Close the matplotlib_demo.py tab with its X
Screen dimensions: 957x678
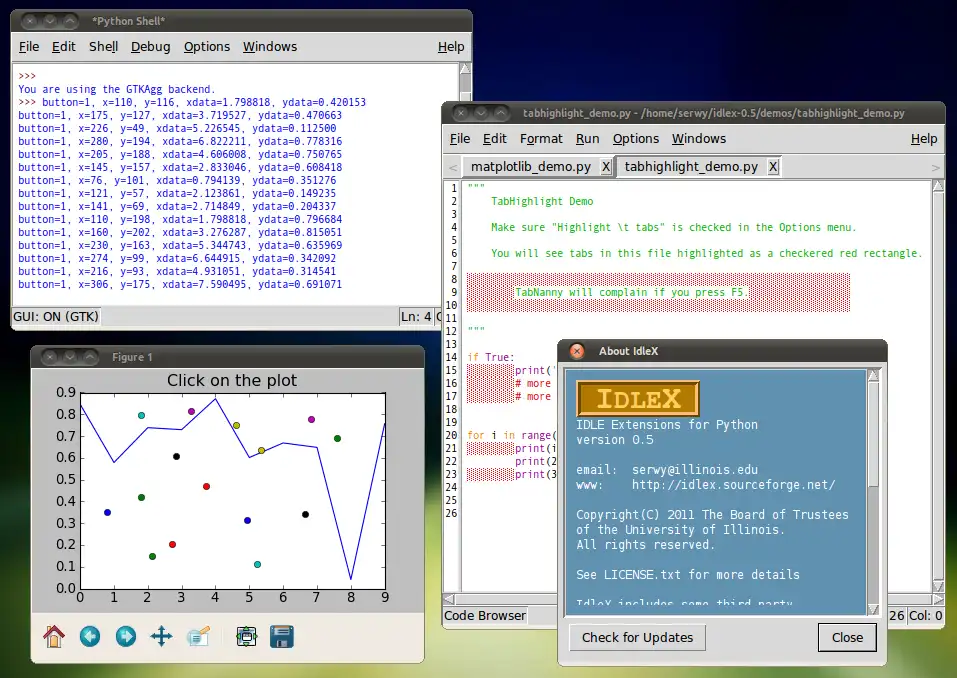point(605,167)
